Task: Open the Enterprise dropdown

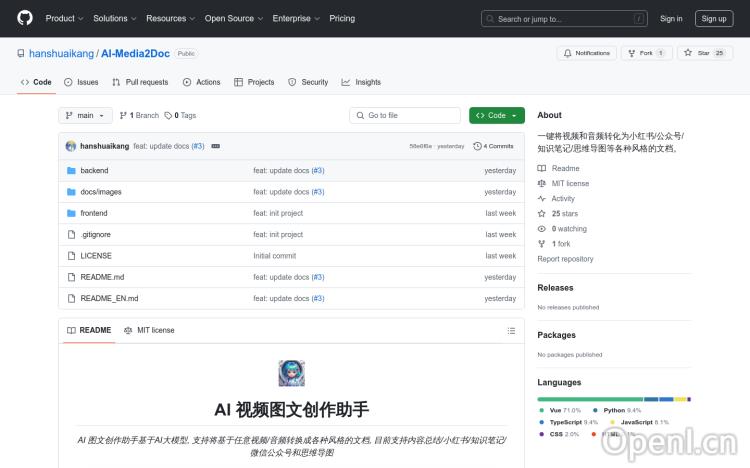Action: [296, 18]
